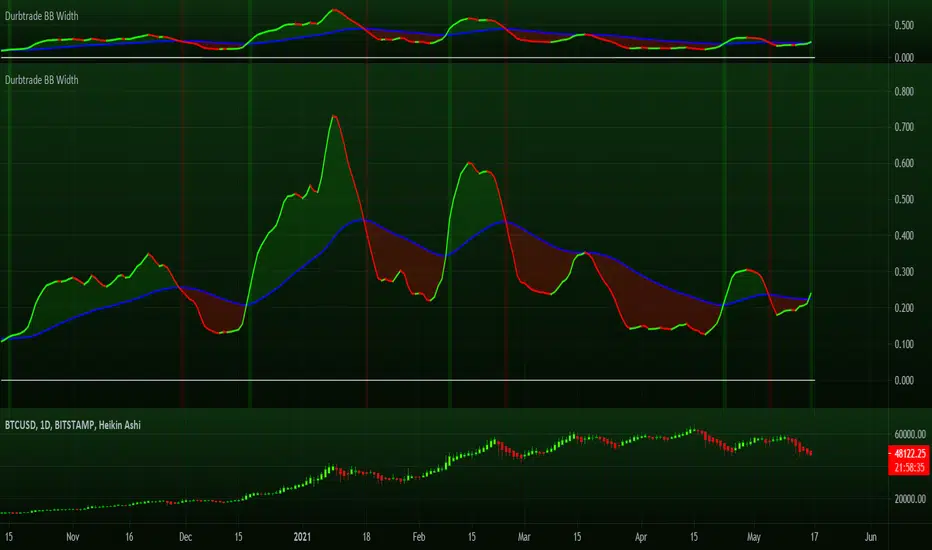Click the 0.800 value on the price scale
The height and width of the screenshot is (550, 932).
[x=904, y=92]
